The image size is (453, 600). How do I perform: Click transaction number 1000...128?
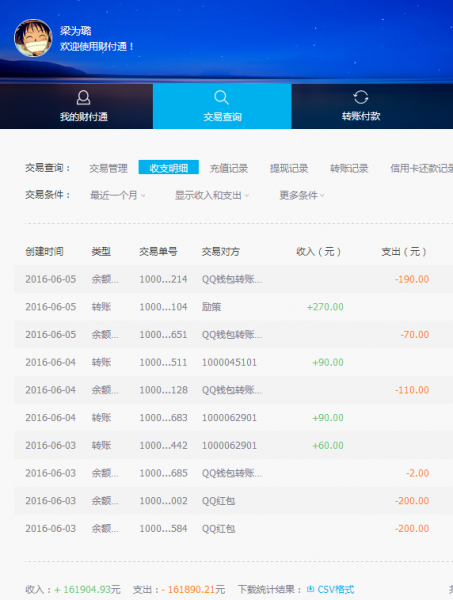(x=163, y=390)
